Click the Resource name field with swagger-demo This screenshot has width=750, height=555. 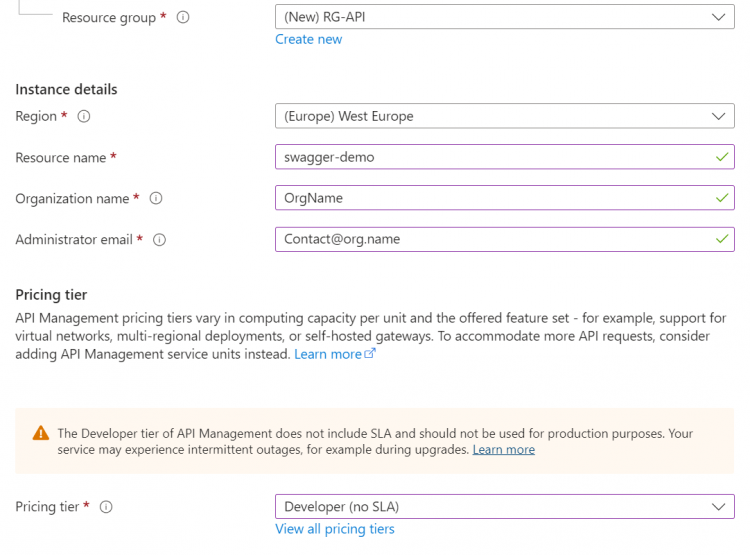click(505, 157)
